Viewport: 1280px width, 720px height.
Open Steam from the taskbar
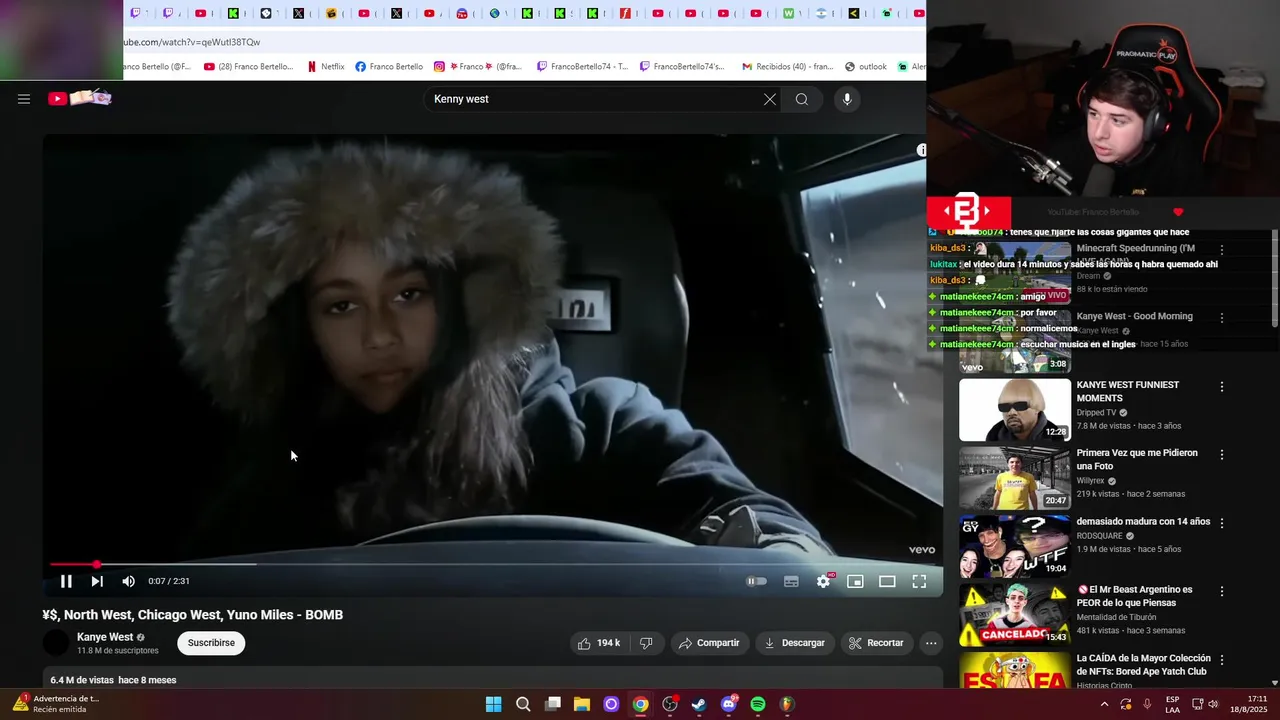pos(699,704)
